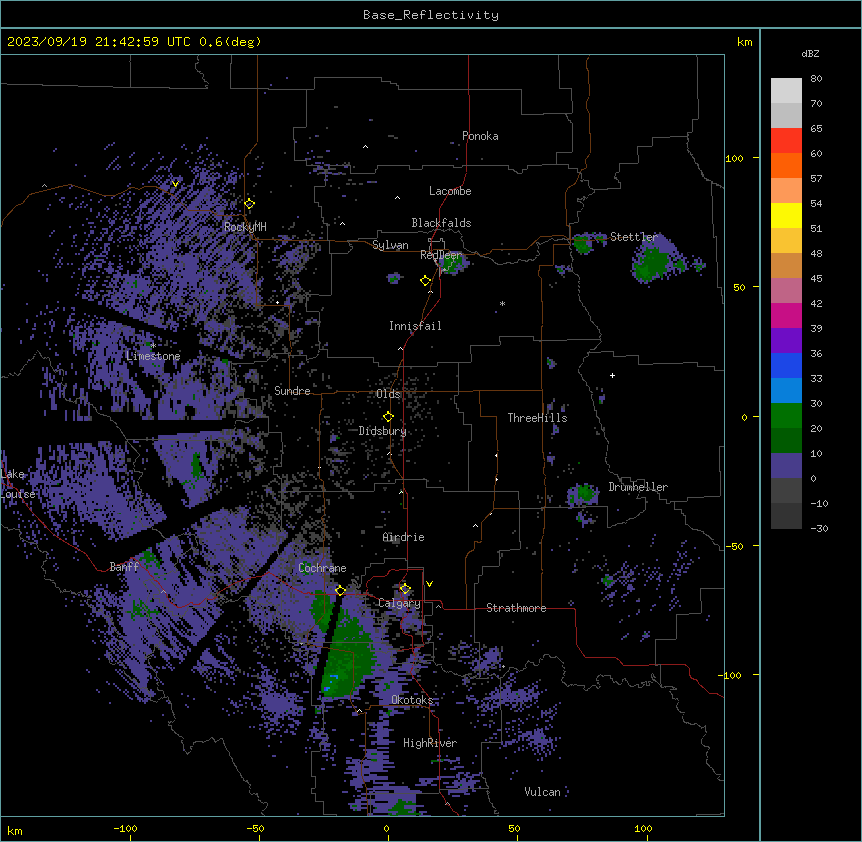The height and width of the screenshot is (842, 862).
Task: Select the violet swatch between 39 and 36
Action: click(786, 341)
